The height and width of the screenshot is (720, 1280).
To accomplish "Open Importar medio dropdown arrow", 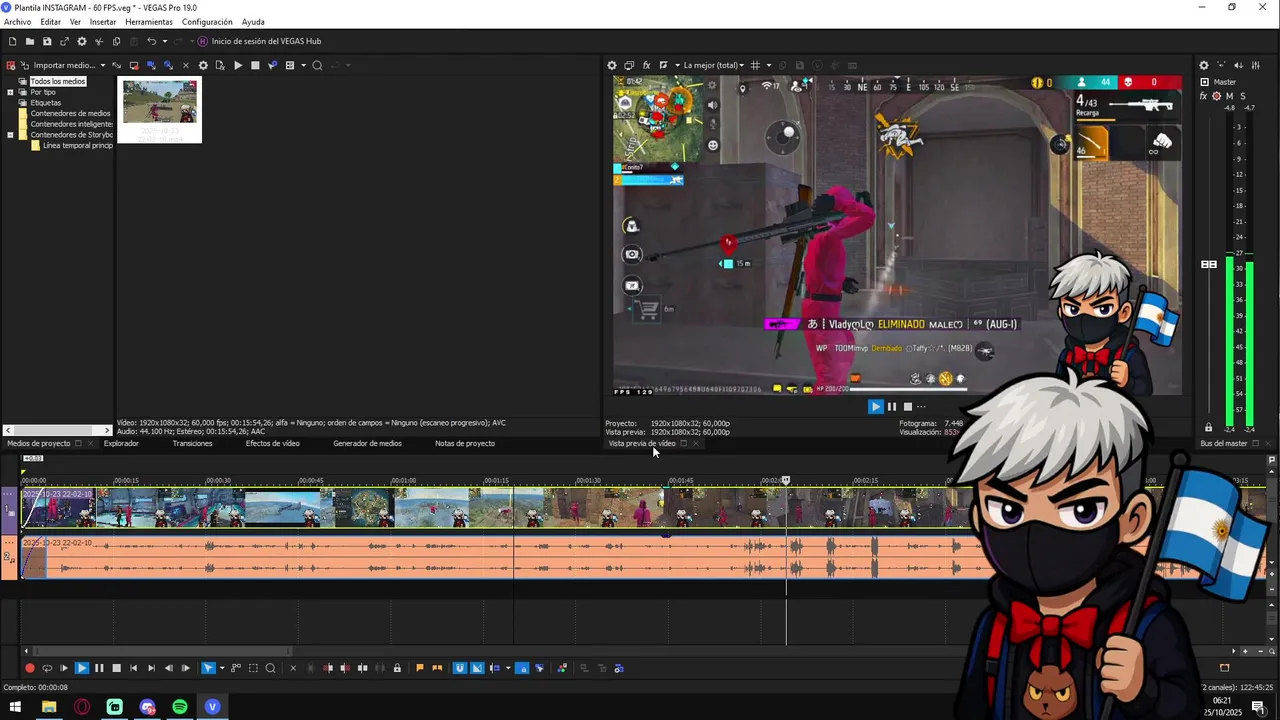I will pyautogui.click(x=102, y=65).
